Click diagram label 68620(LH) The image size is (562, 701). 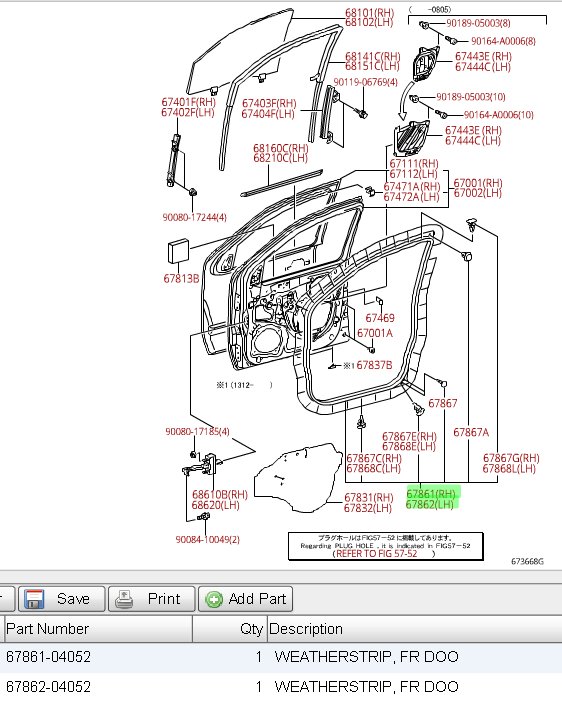(216, 505)
